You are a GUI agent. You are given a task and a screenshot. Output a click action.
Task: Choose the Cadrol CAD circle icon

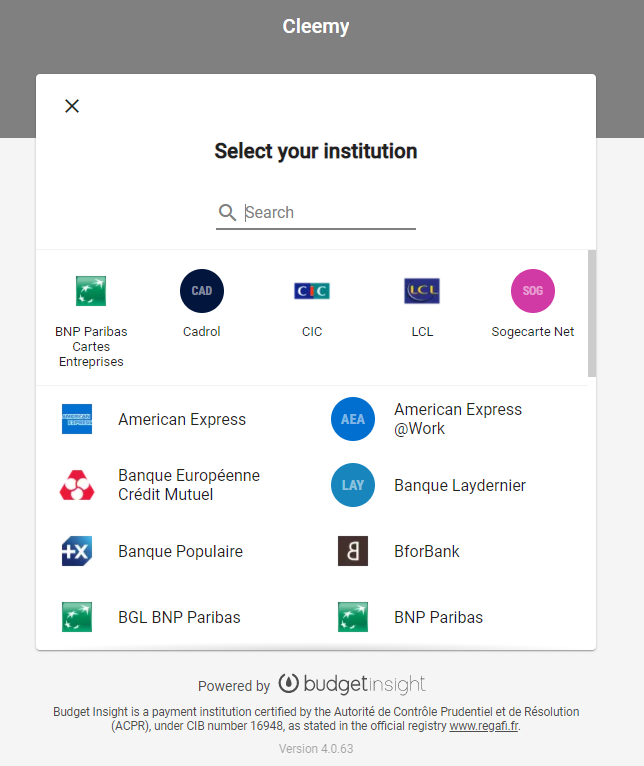pyautogui.click(x=202, y=291)
